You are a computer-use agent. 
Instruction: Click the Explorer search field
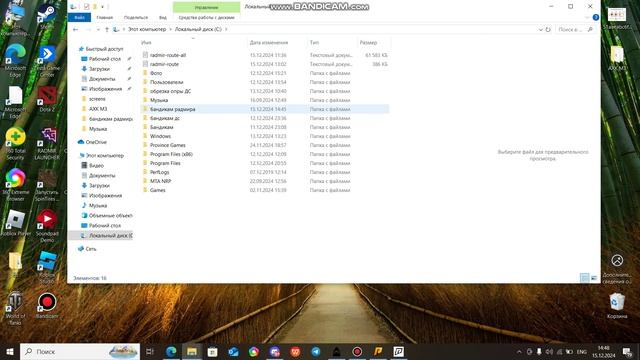(576, 29)
